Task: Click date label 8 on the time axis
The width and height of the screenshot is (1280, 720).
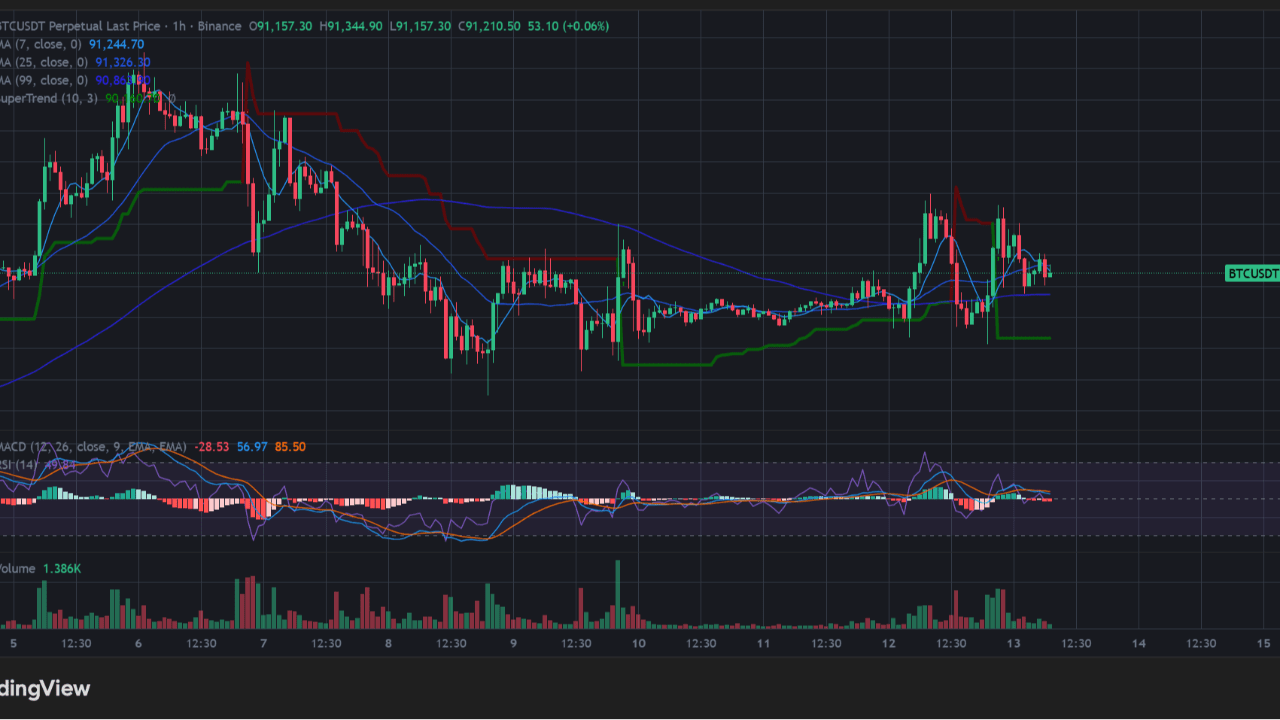Action: point(388,643)
